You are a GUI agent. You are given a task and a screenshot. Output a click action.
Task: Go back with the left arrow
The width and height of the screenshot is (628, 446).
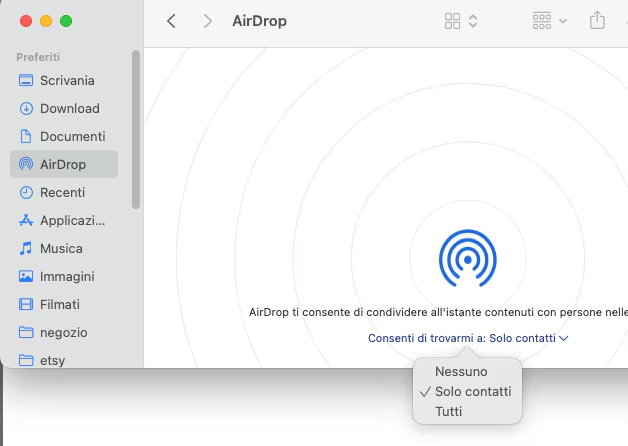point(171,21)
